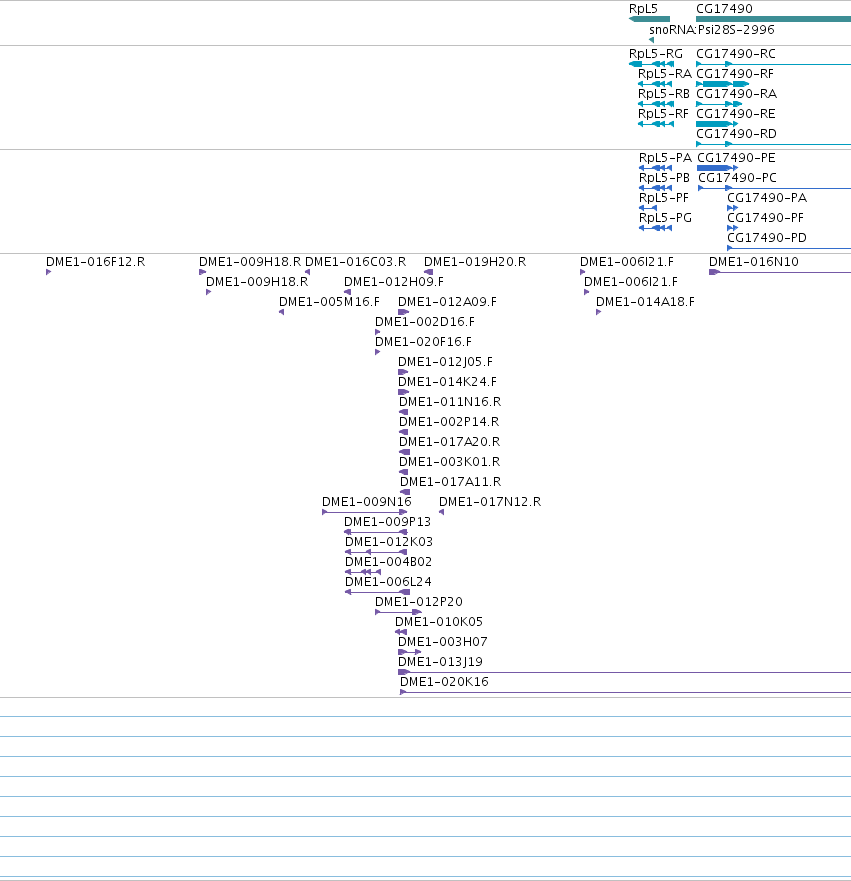Click the RpL5-RA transcript label
Image resolution: width=851 pixels, height=881 pixels.
point(665,74)
